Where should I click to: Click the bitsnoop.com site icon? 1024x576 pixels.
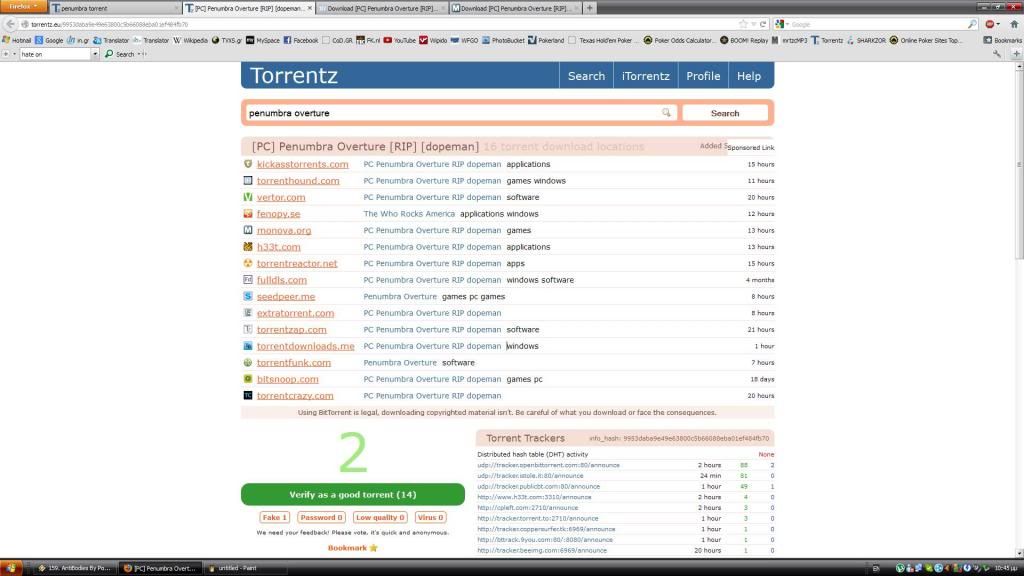click(x=248, y=379)
